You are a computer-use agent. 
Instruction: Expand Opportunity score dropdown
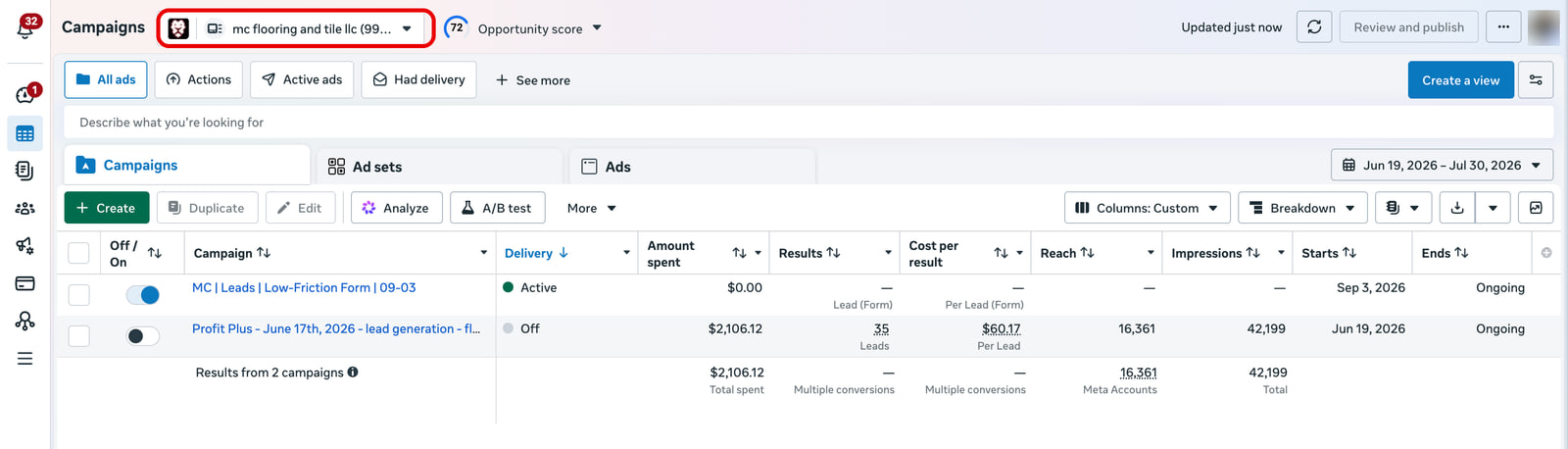tap(598, 28)
